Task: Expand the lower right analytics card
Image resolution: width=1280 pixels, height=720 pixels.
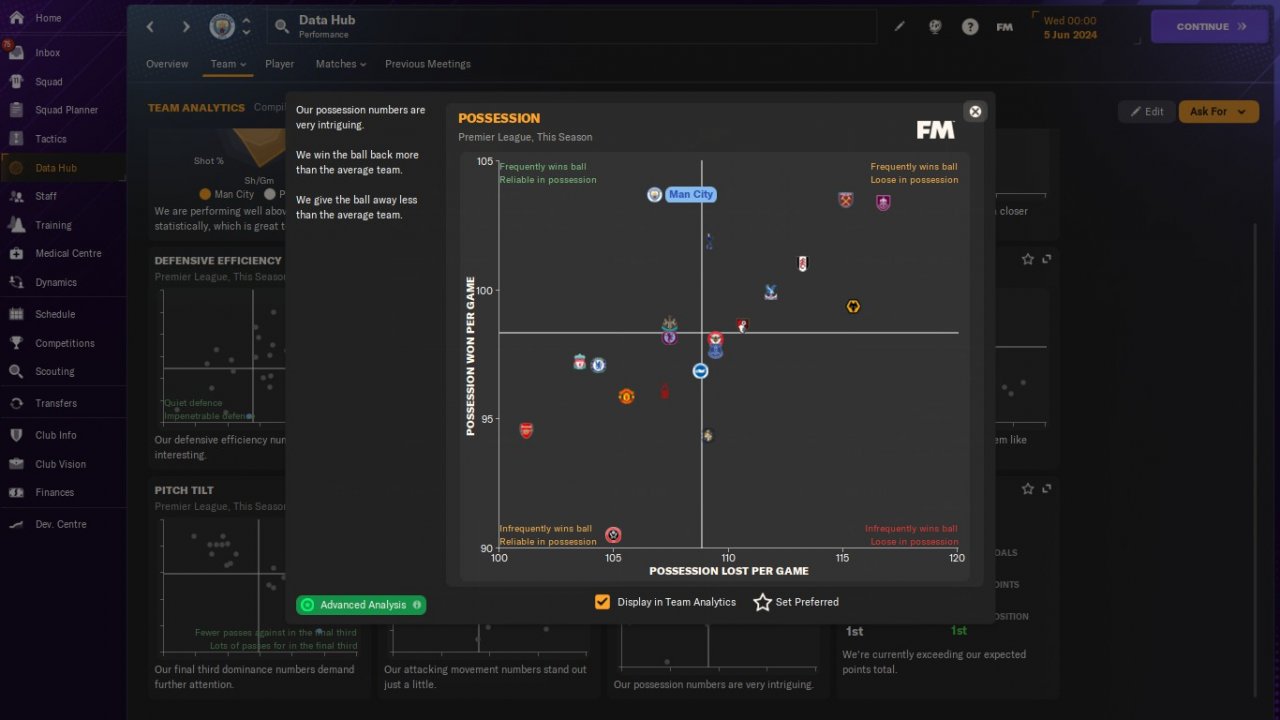Action: coord(1047,489)
